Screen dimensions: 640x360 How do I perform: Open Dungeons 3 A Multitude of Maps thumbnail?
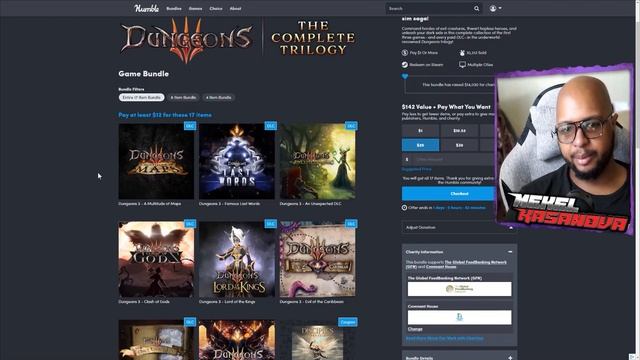pyautogui.click(x=156, y=161)
